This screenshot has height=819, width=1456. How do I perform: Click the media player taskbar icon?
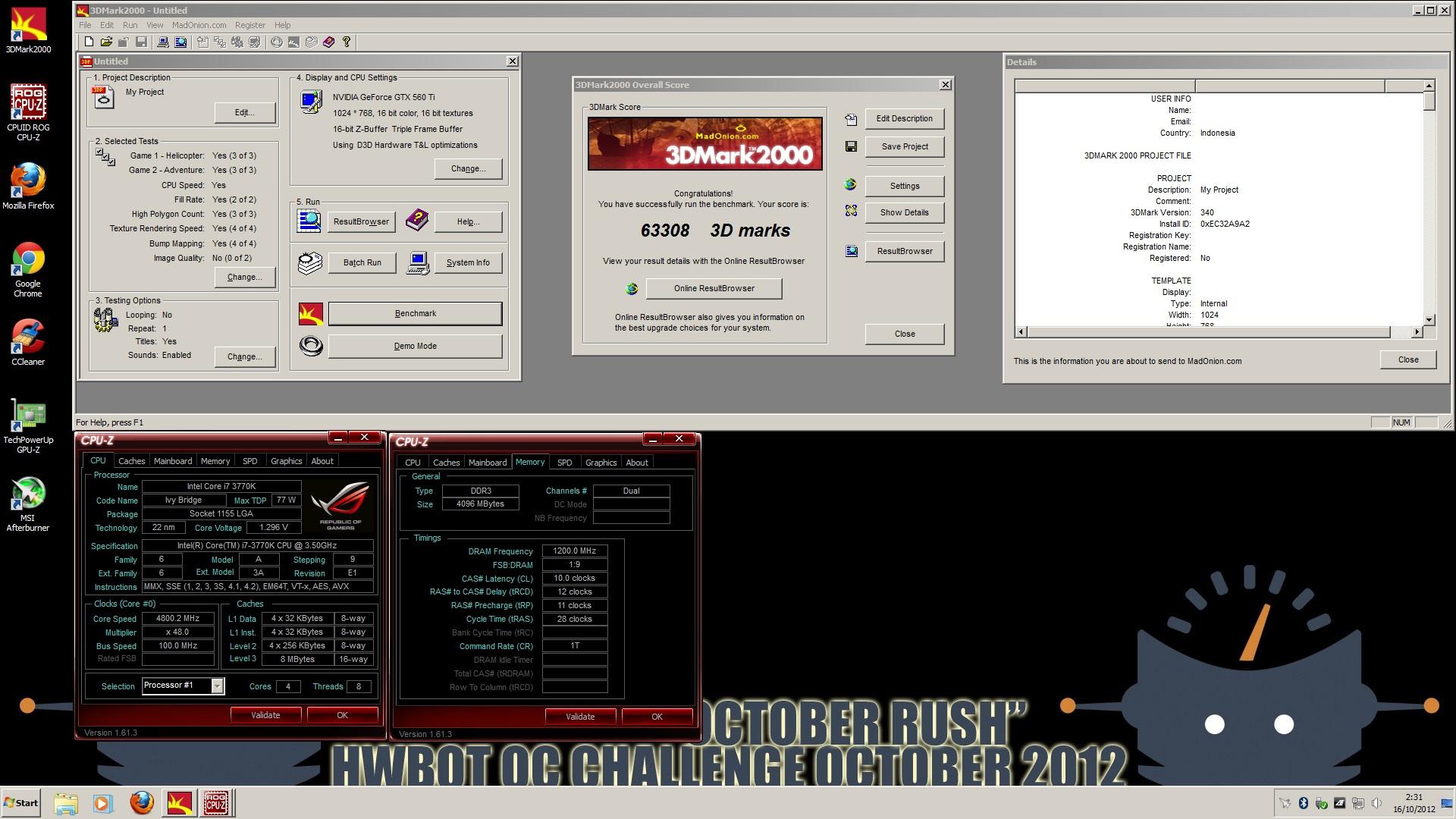coord(102,803)
